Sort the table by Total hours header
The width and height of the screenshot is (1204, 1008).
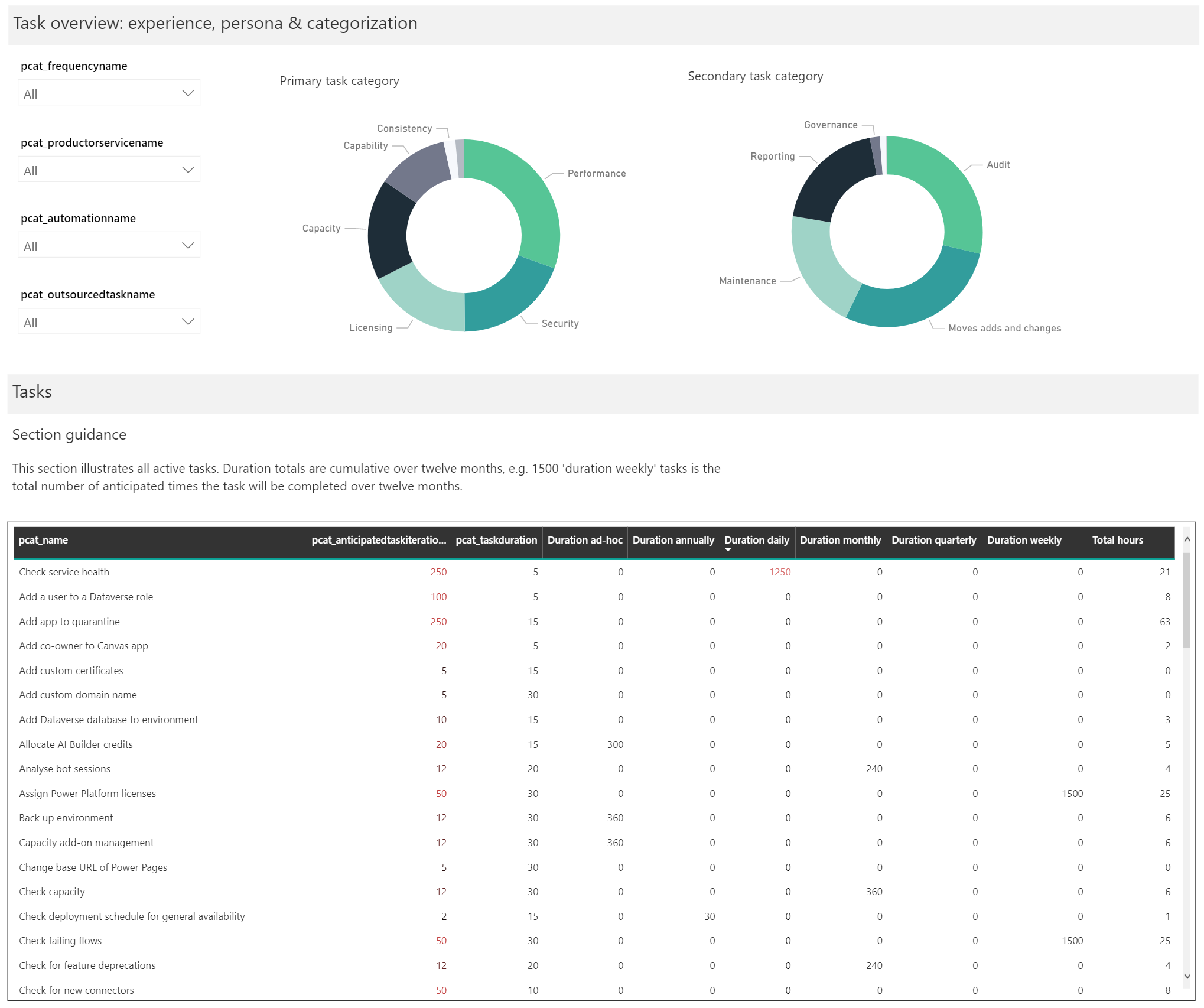pos(1118,539)
